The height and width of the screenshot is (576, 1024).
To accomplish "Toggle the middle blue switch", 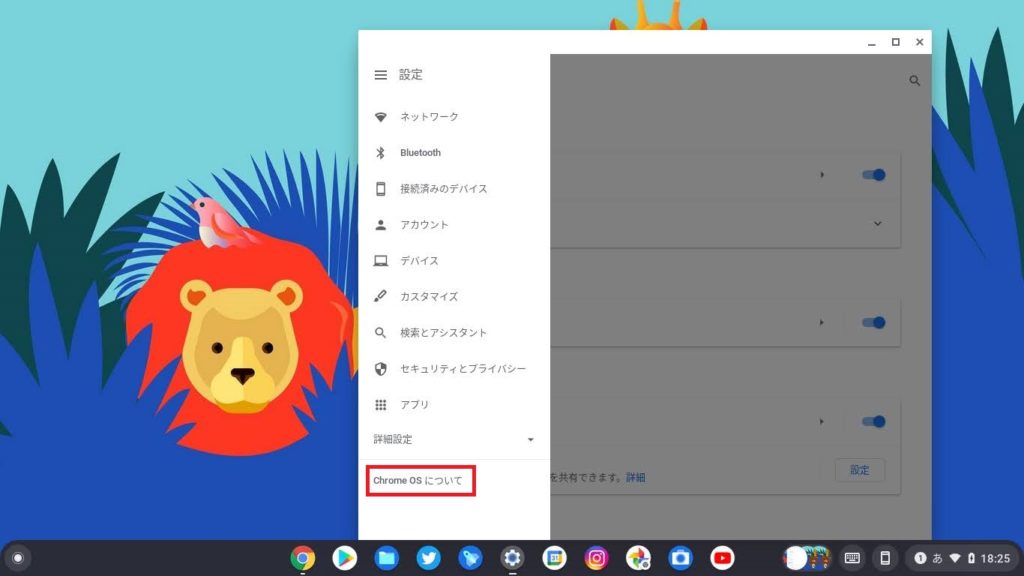I will pyautogui.click(x=873, y=322).
